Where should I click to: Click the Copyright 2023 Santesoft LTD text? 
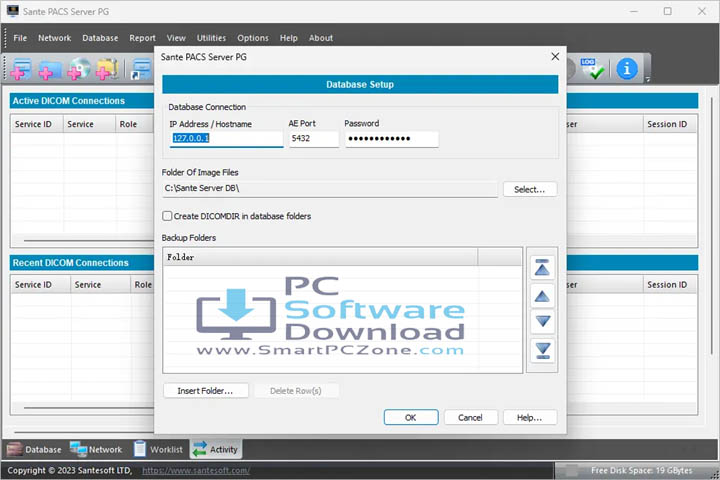69,470
